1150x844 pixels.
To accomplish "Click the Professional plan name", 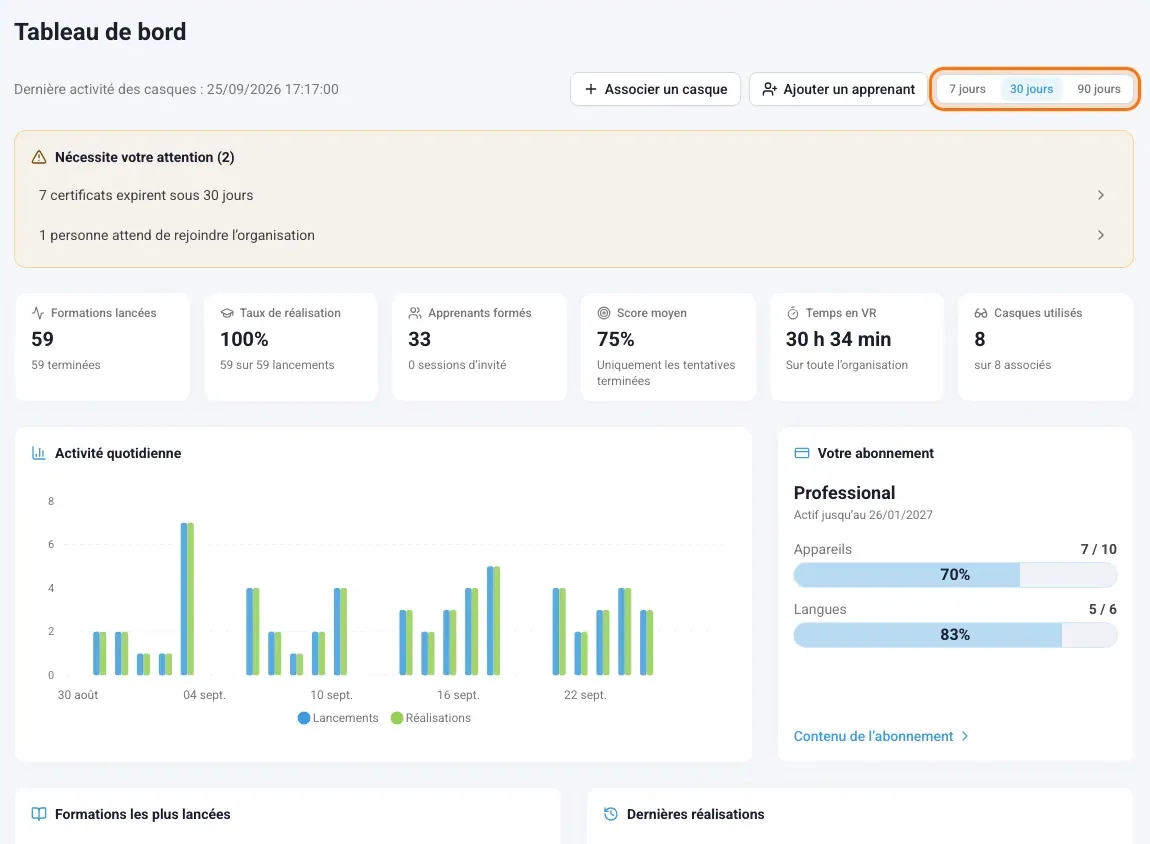I will pyautogui.click(x=844, y=493).
